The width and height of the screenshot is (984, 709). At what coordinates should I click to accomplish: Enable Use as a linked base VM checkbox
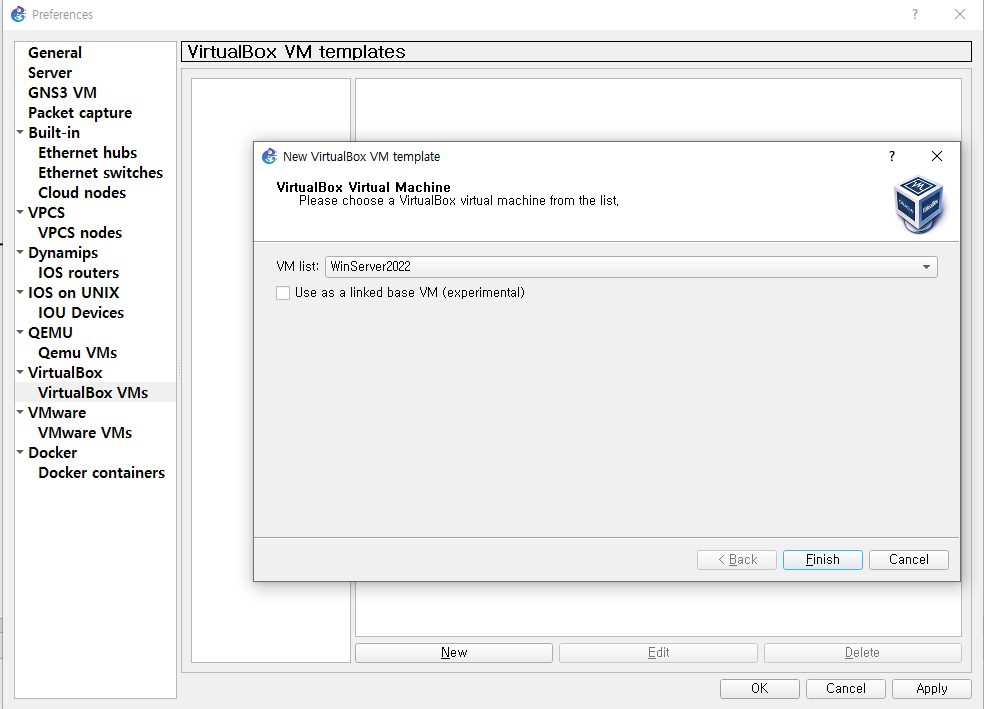[x=283, y=293]
